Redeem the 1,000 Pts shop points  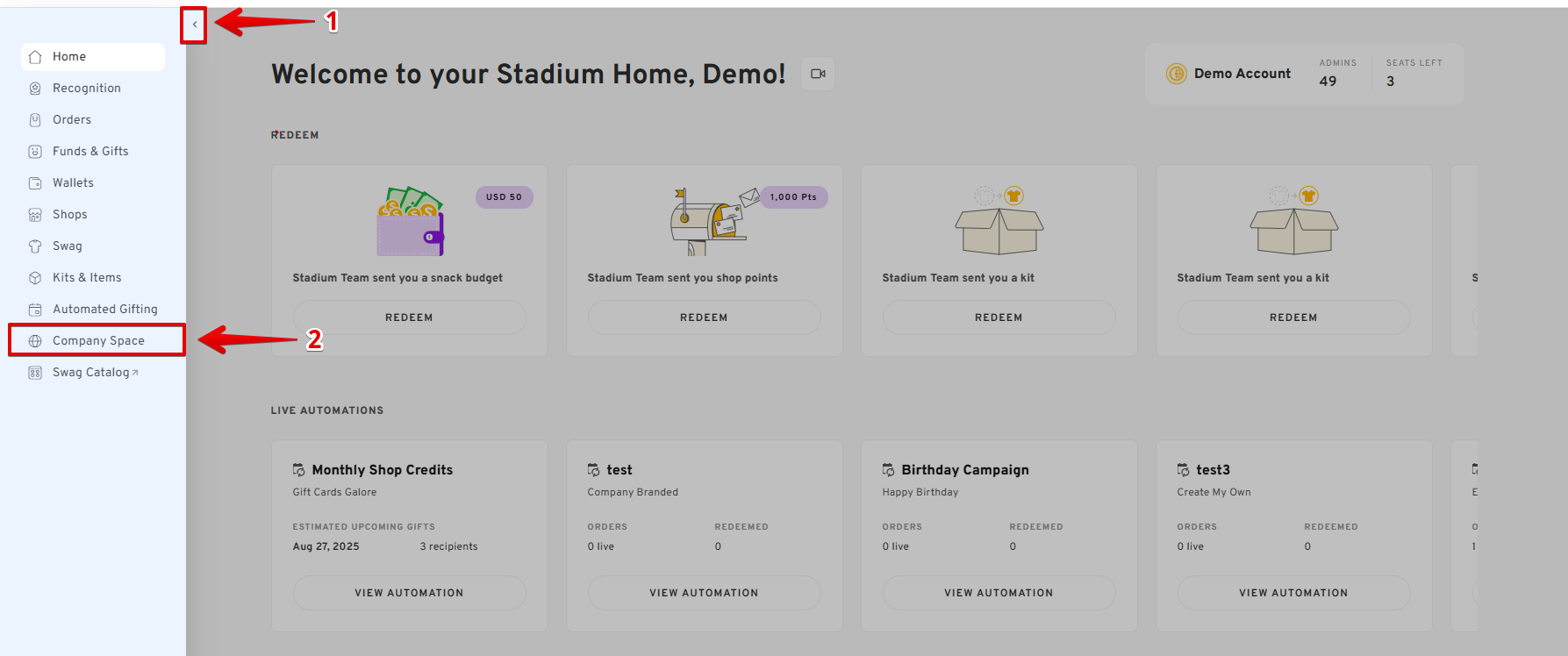click(704, 317)
